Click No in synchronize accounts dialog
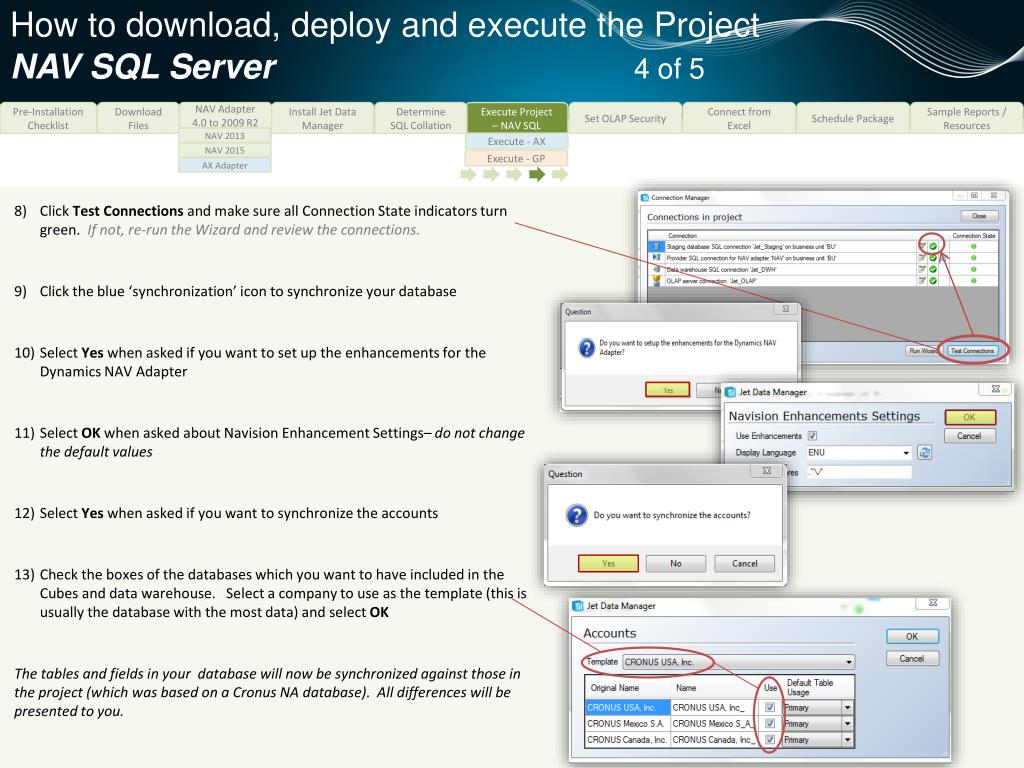 [x=676, y=563]
